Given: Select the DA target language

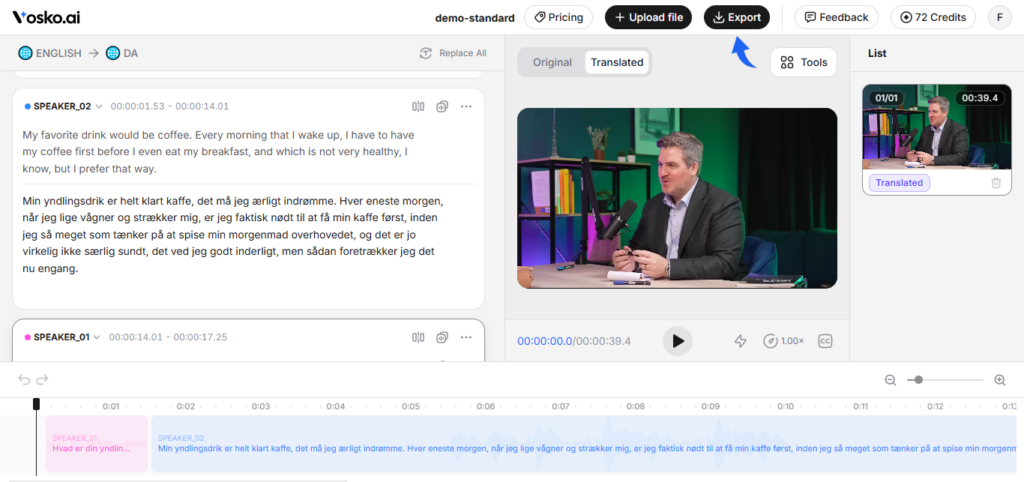Looking at the screenshot, I should [122, 54].
